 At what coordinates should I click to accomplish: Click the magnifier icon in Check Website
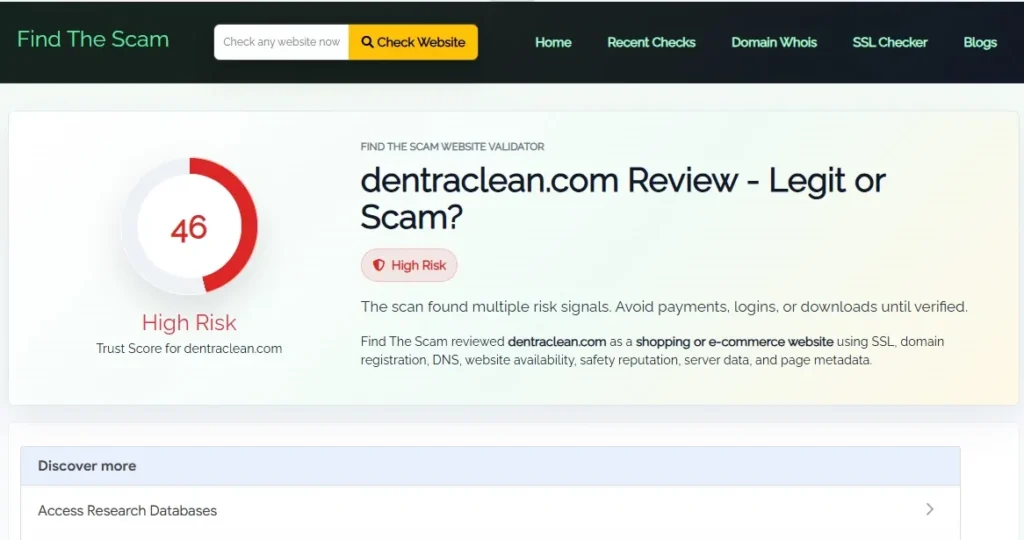368,42
